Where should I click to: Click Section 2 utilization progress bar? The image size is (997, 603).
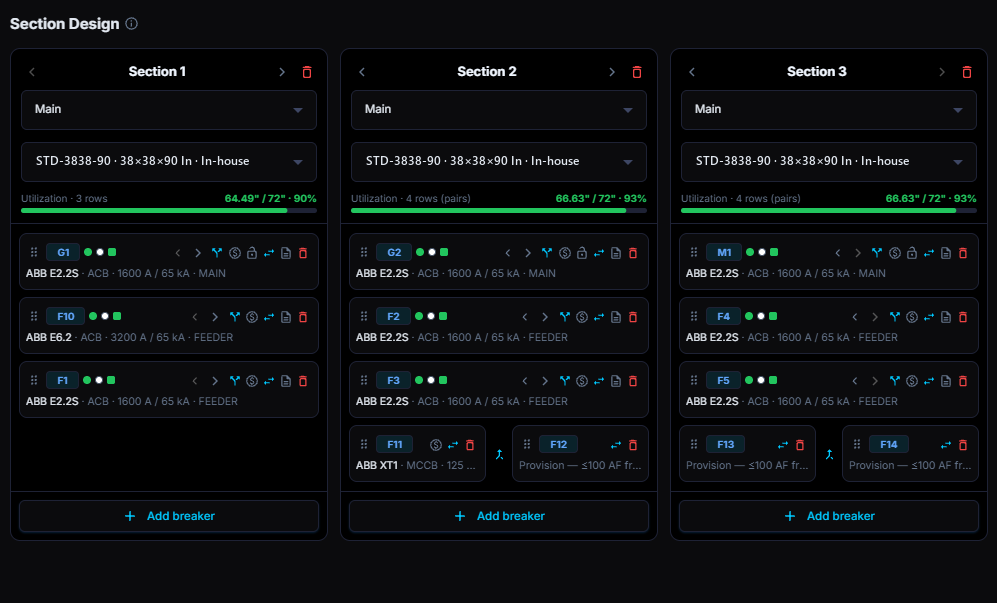coord(499,211)
